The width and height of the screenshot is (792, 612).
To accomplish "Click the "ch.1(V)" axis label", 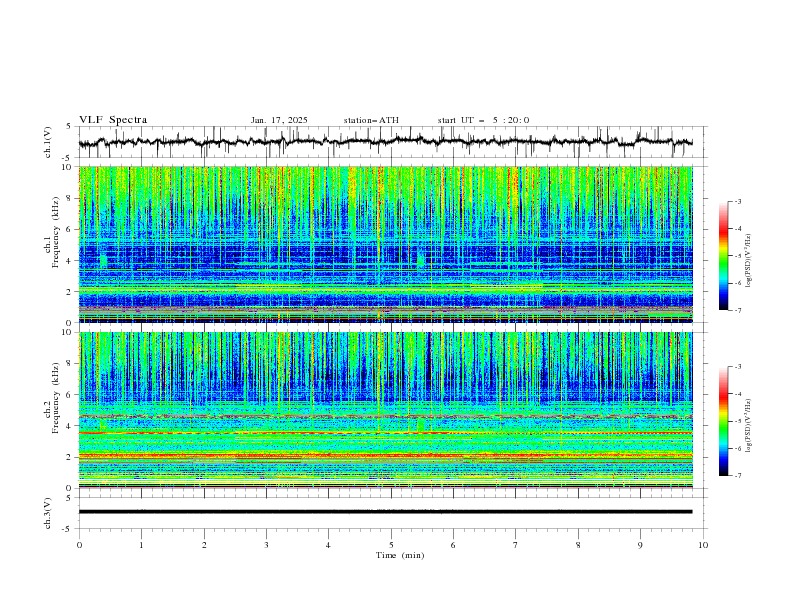I will 48,142.
